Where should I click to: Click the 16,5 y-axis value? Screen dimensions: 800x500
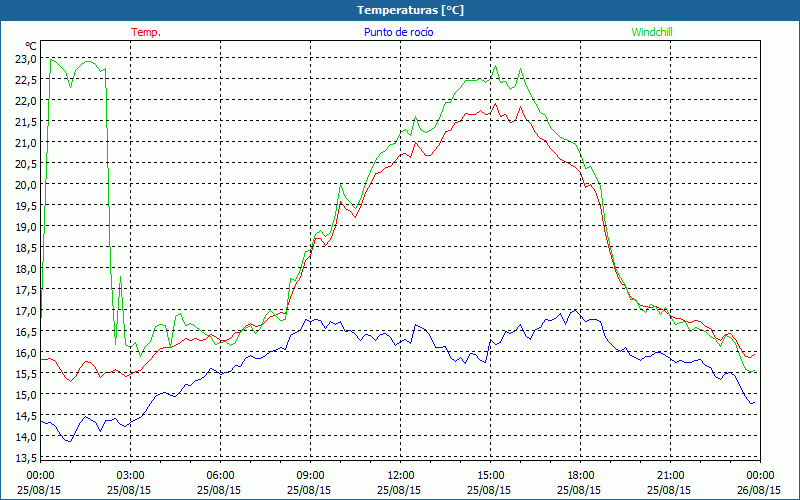[26, 332]
